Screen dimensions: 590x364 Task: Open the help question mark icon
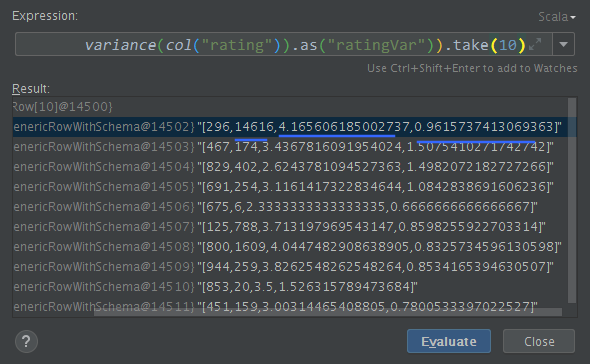(26, 341)
